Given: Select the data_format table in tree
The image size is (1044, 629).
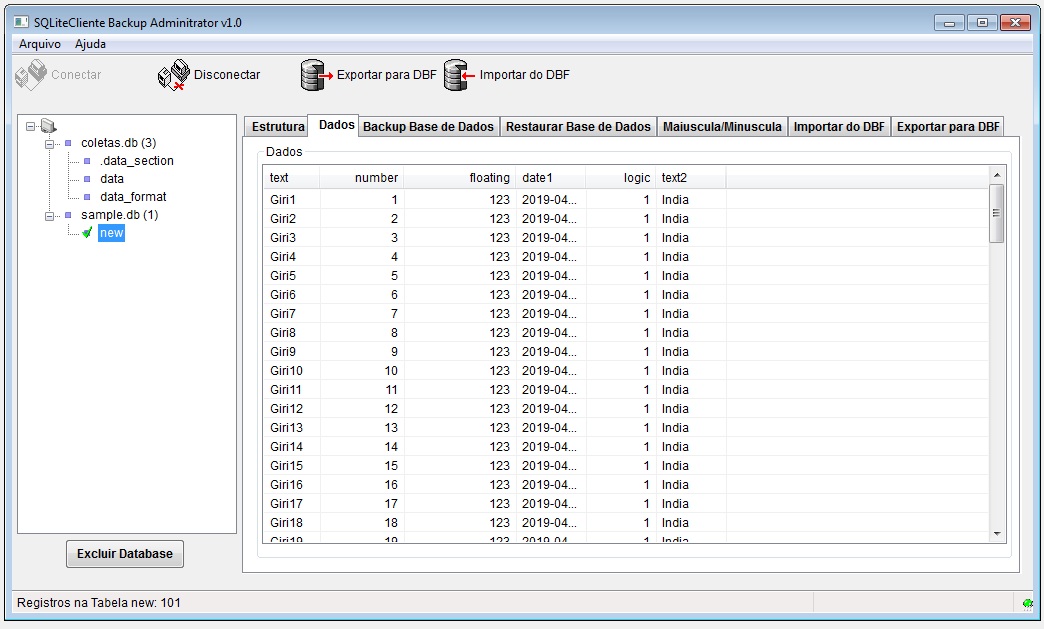Looking at the screenshot, I should (133, 197).
